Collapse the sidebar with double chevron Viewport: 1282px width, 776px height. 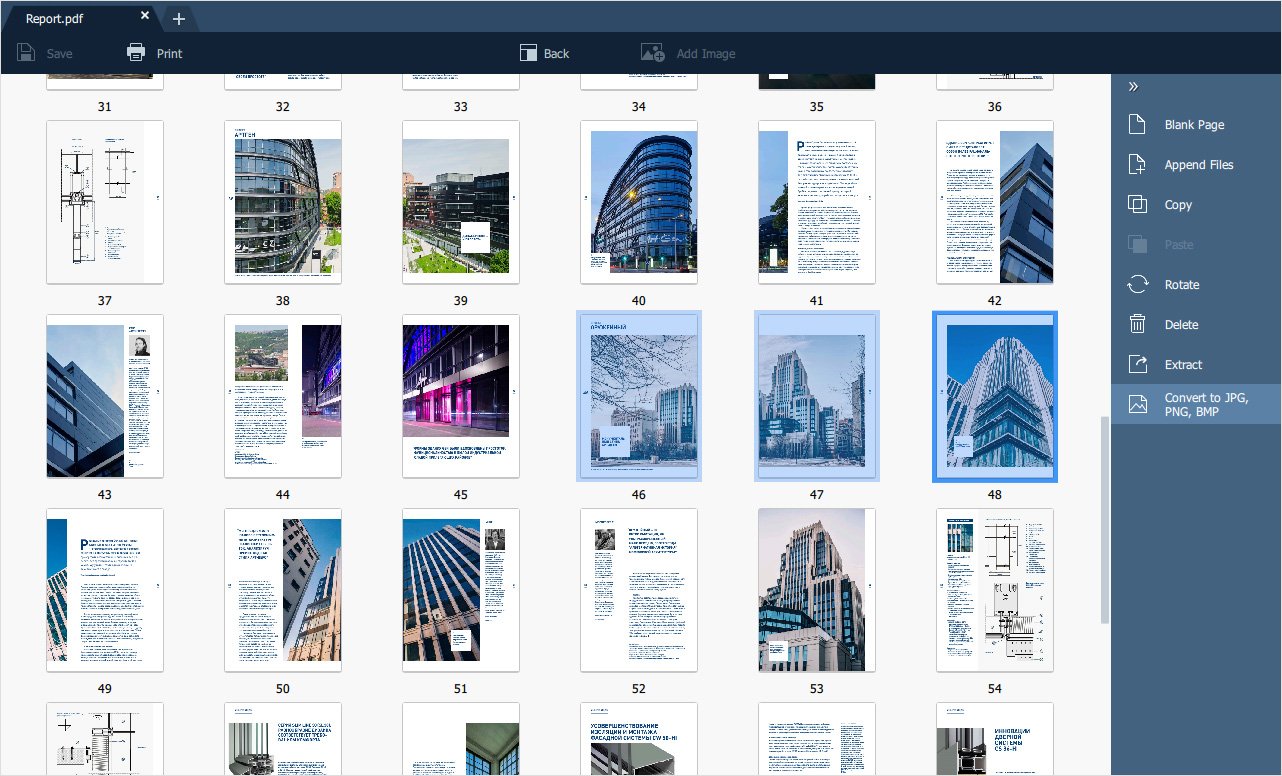(1133, 87)
